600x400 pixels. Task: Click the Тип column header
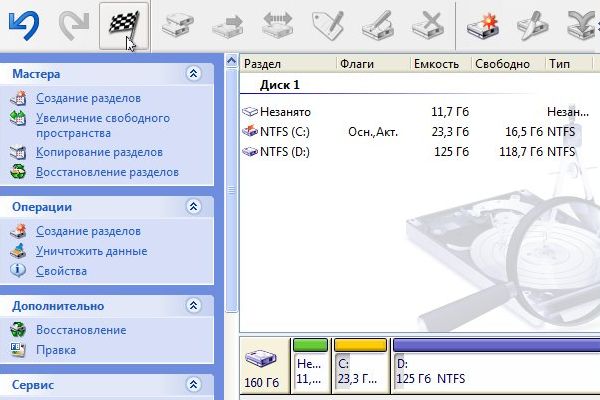[x=569, y=64]
